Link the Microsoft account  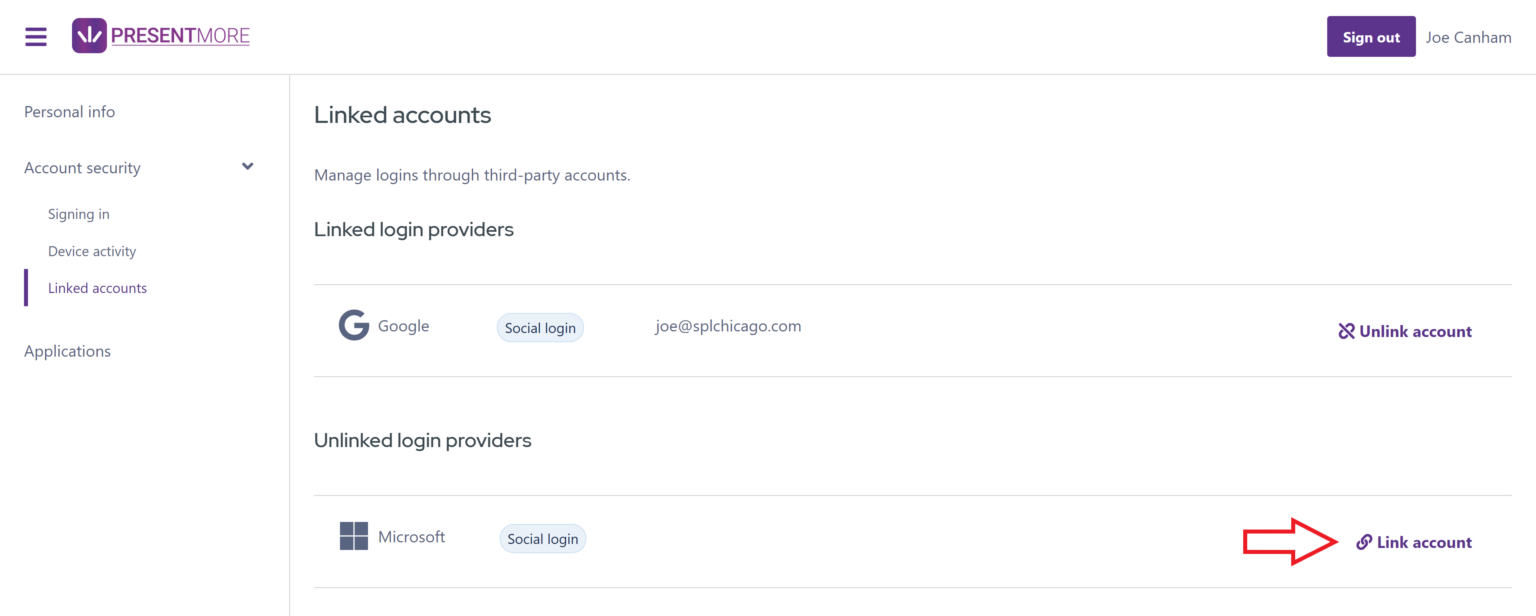[1424, 542]
